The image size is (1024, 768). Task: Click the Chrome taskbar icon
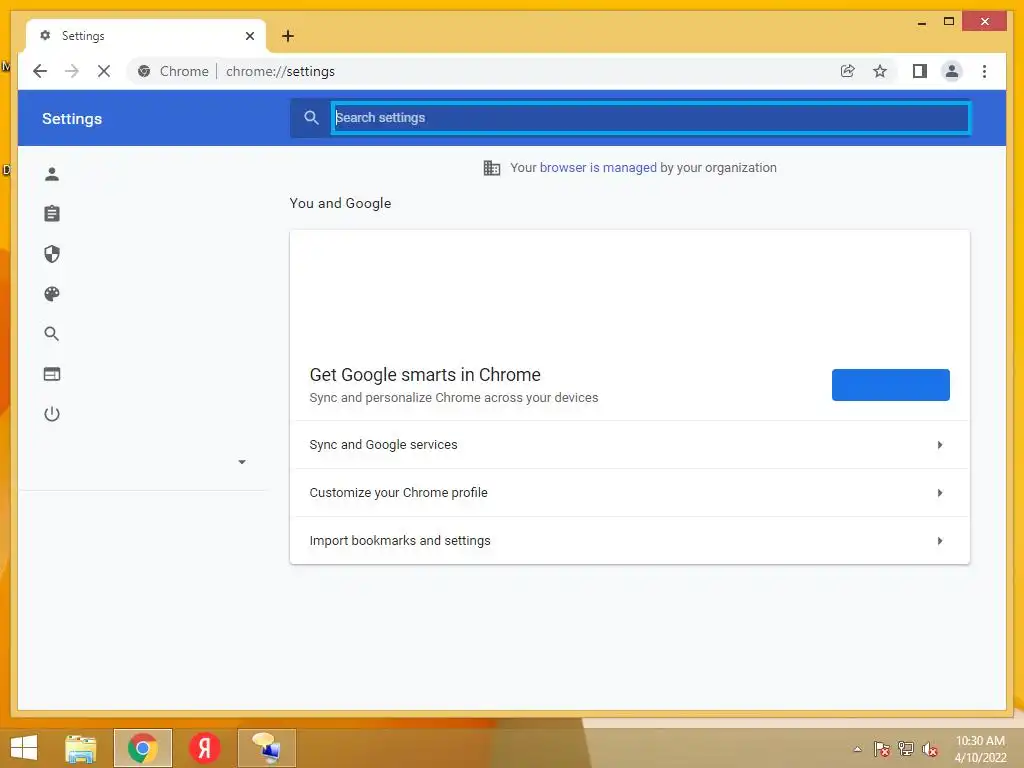tap(143, 748)
